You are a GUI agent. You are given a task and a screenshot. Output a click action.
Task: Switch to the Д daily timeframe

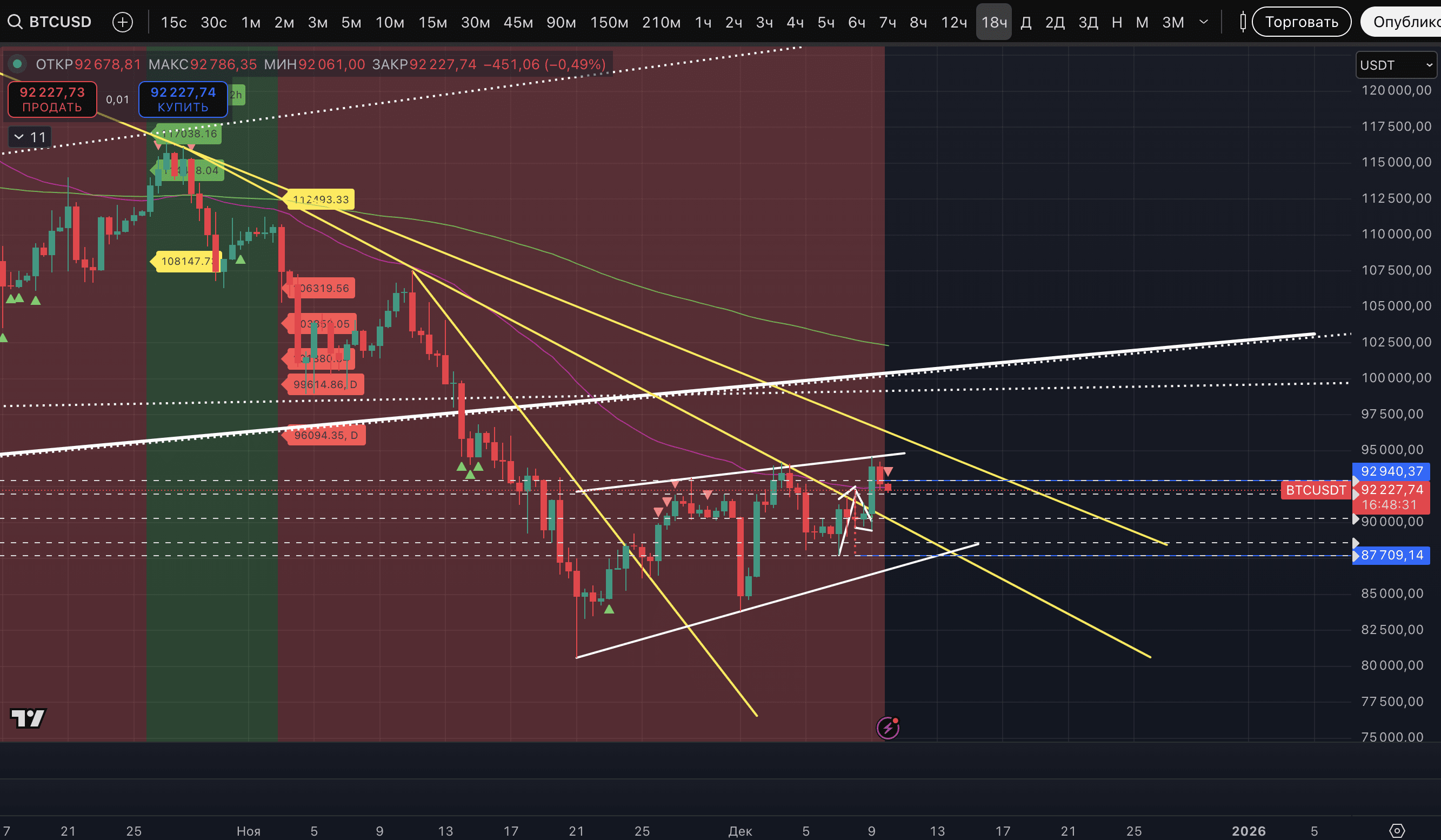[1026, 22]
